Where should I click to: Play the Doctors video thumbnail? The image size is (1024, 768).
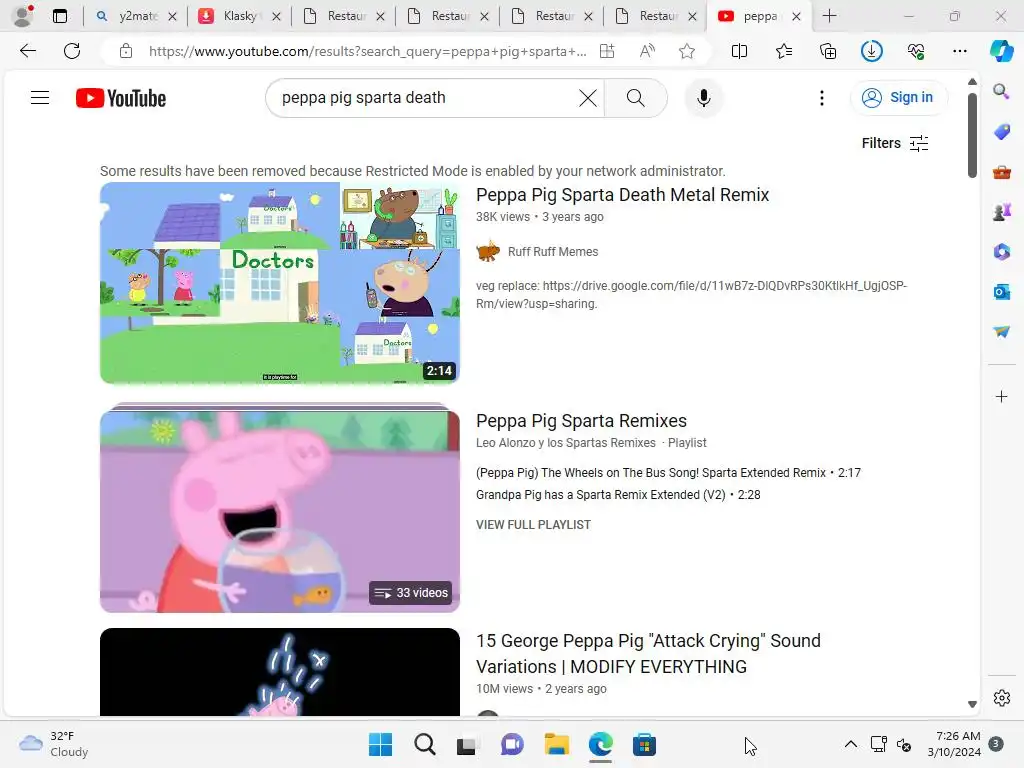tap(280, 283)
